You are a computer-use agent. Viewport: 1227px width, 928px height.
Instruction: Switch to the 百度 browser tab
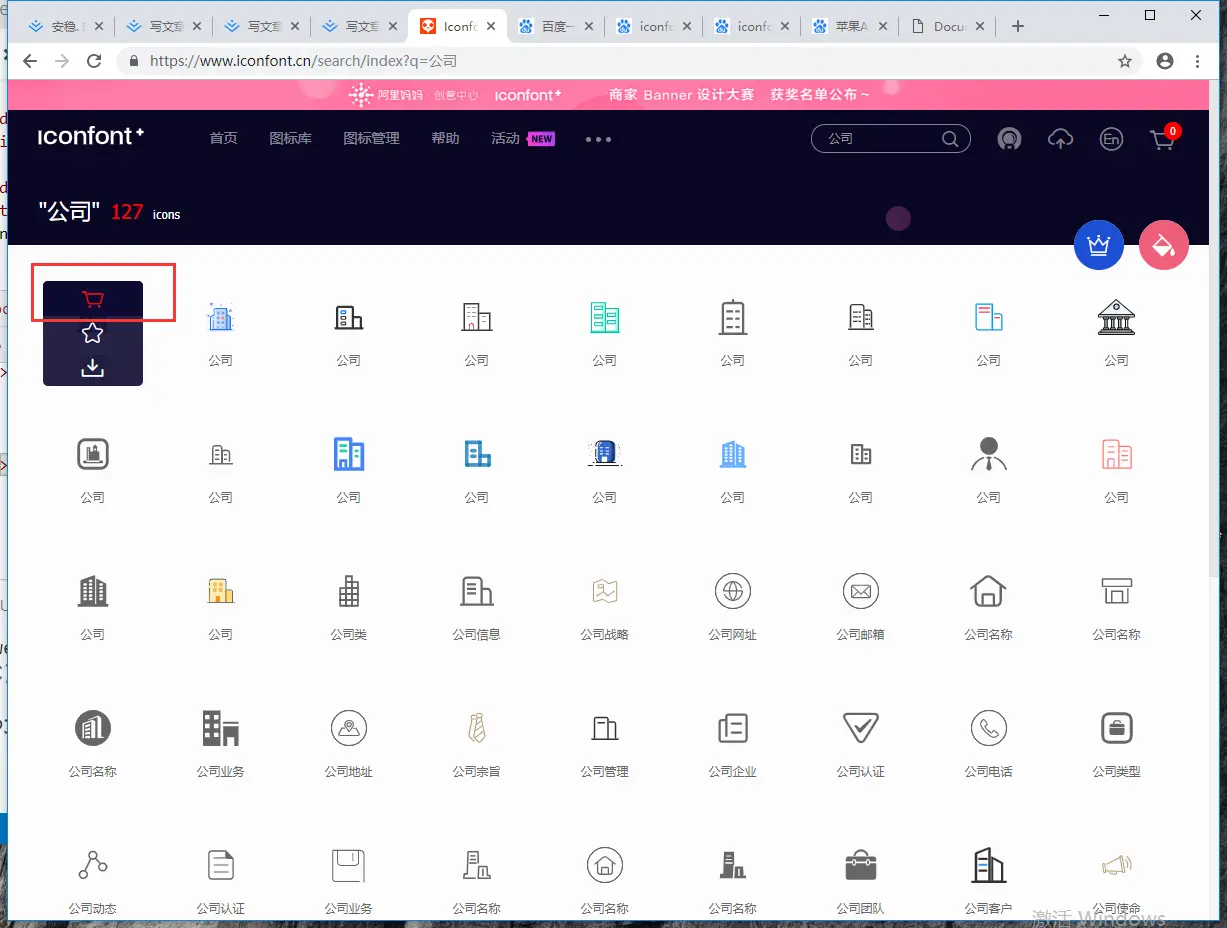tap(555, 27)
